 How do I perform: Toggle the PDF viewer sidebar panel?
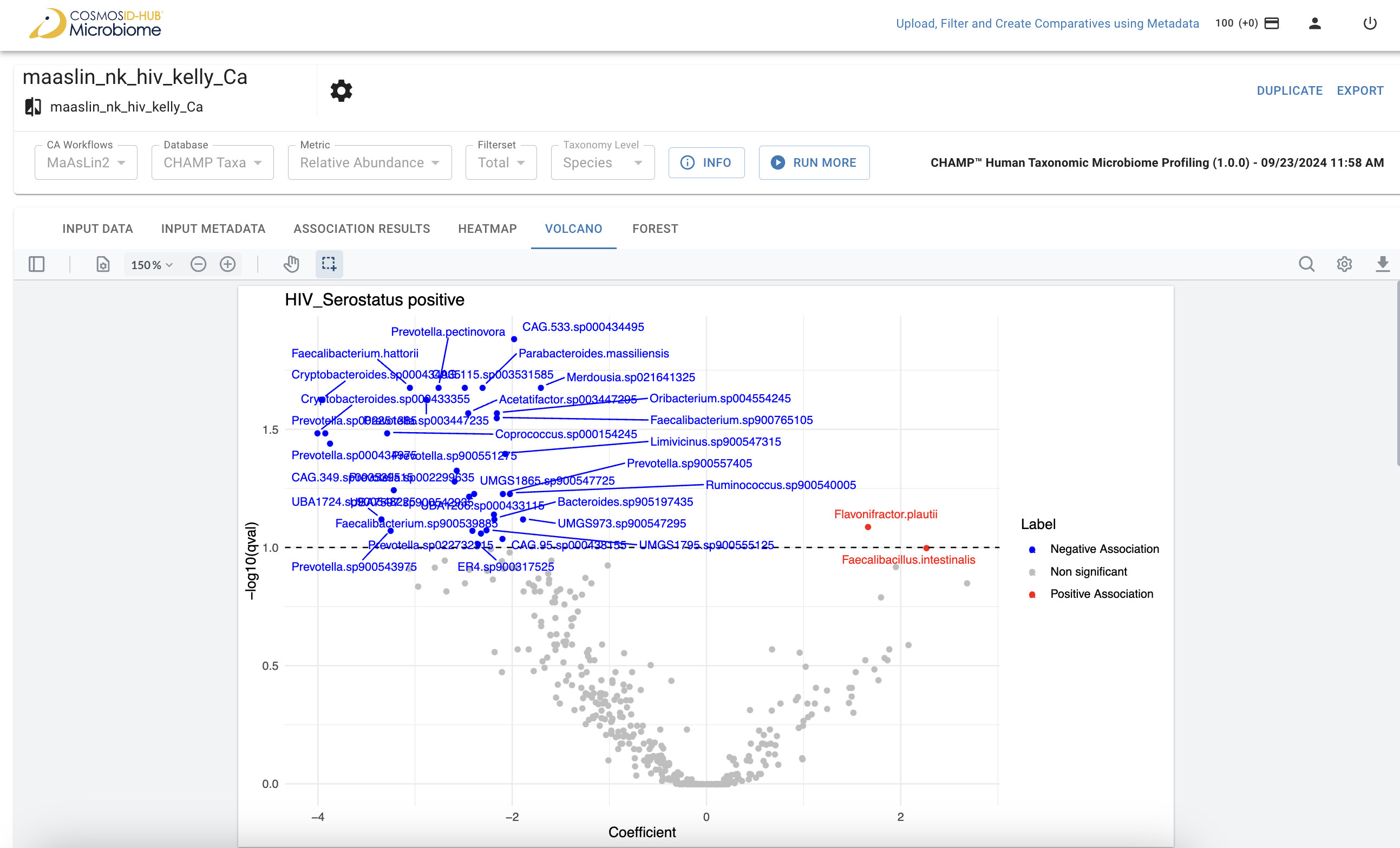click(36, 264)
